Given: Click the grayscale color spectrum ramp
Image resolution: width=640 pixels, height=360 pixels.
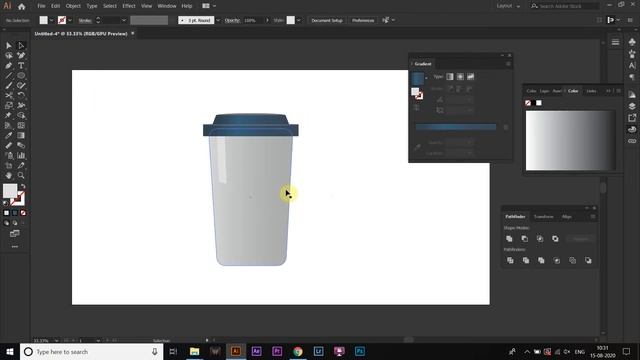Looking at the screenshot, I should pos(571,140).
